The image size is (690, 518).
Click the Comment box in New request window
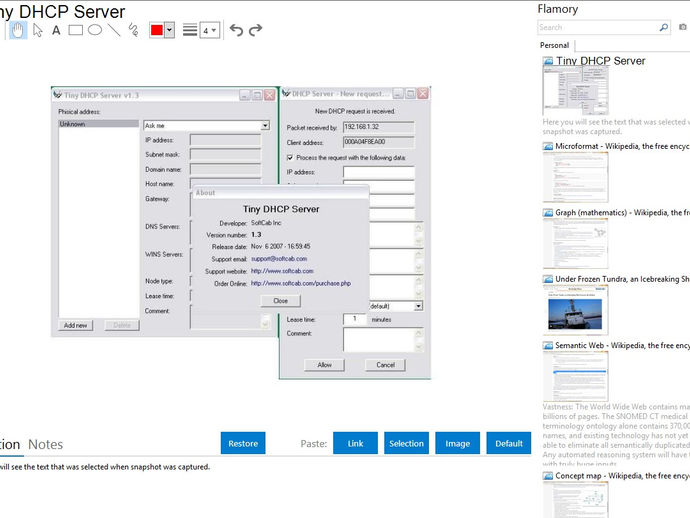click(383, 340)
